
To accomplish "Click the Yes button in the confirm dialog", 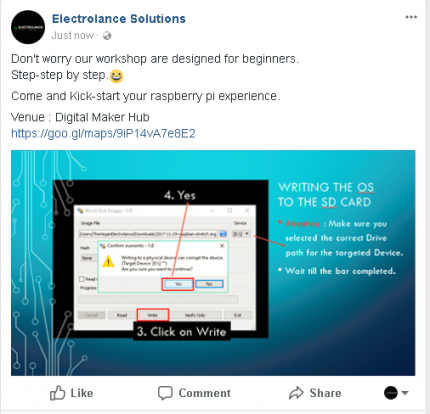I will [x=178, y=284].
